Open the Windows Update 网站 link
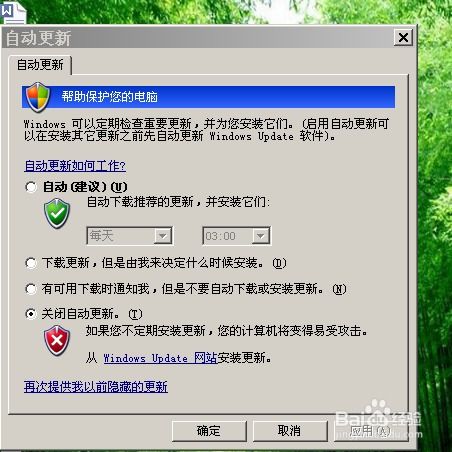This screenshot has height=452, width=452. [160, 358]
